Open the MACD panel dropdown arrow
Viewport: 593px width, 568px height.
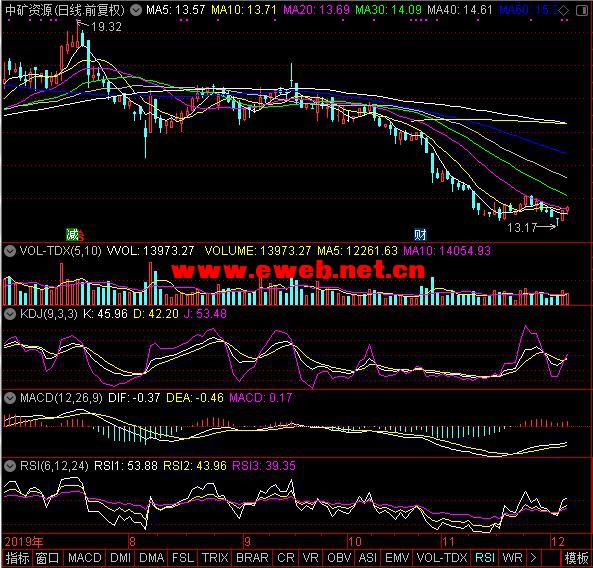click(x=10, y=397)
